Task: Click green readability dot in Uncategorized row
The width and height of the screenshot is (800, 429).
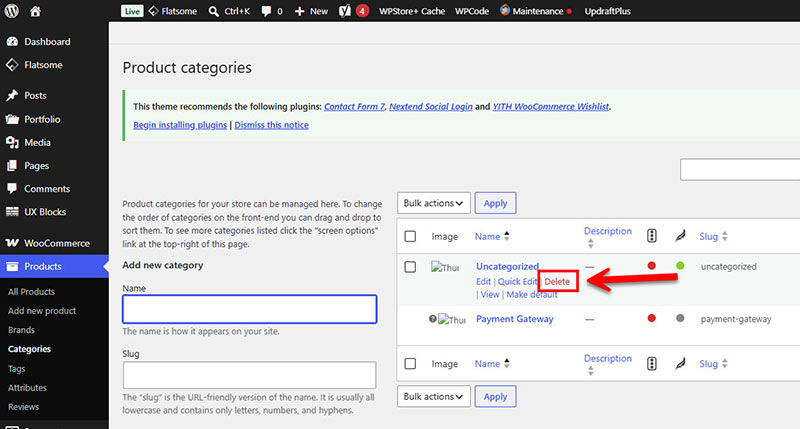Action: point(680,266)
